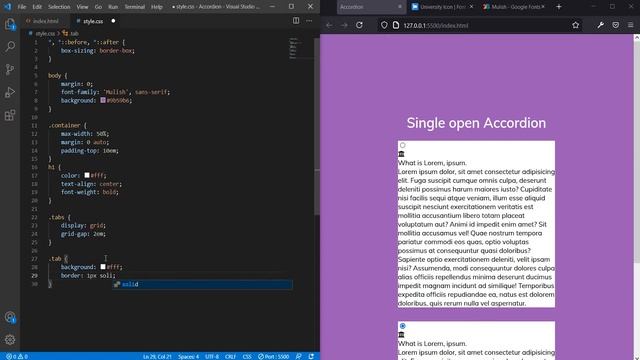Switch to the Mulish Google Fonts tab
This screenshot has width=640, height=360.
point(513,7)
